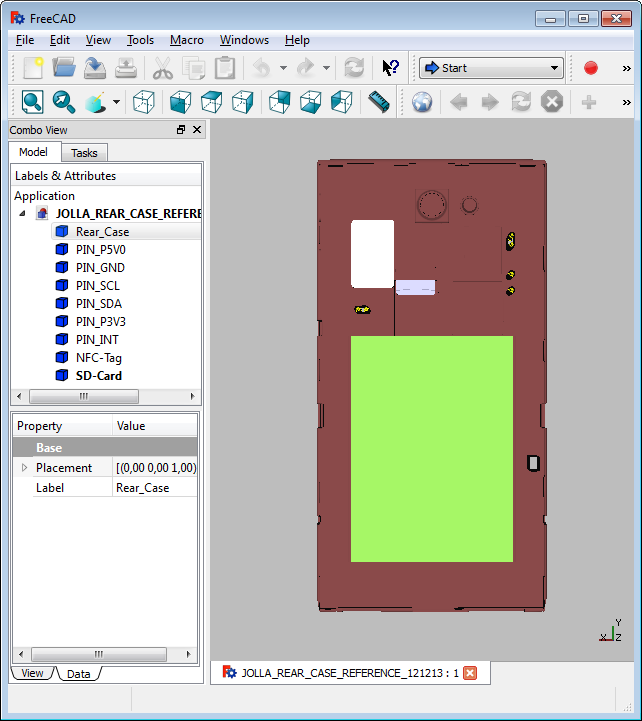Select the SD-Card object
This screenshot has height=721, width=642.
(x=98, y=376)
